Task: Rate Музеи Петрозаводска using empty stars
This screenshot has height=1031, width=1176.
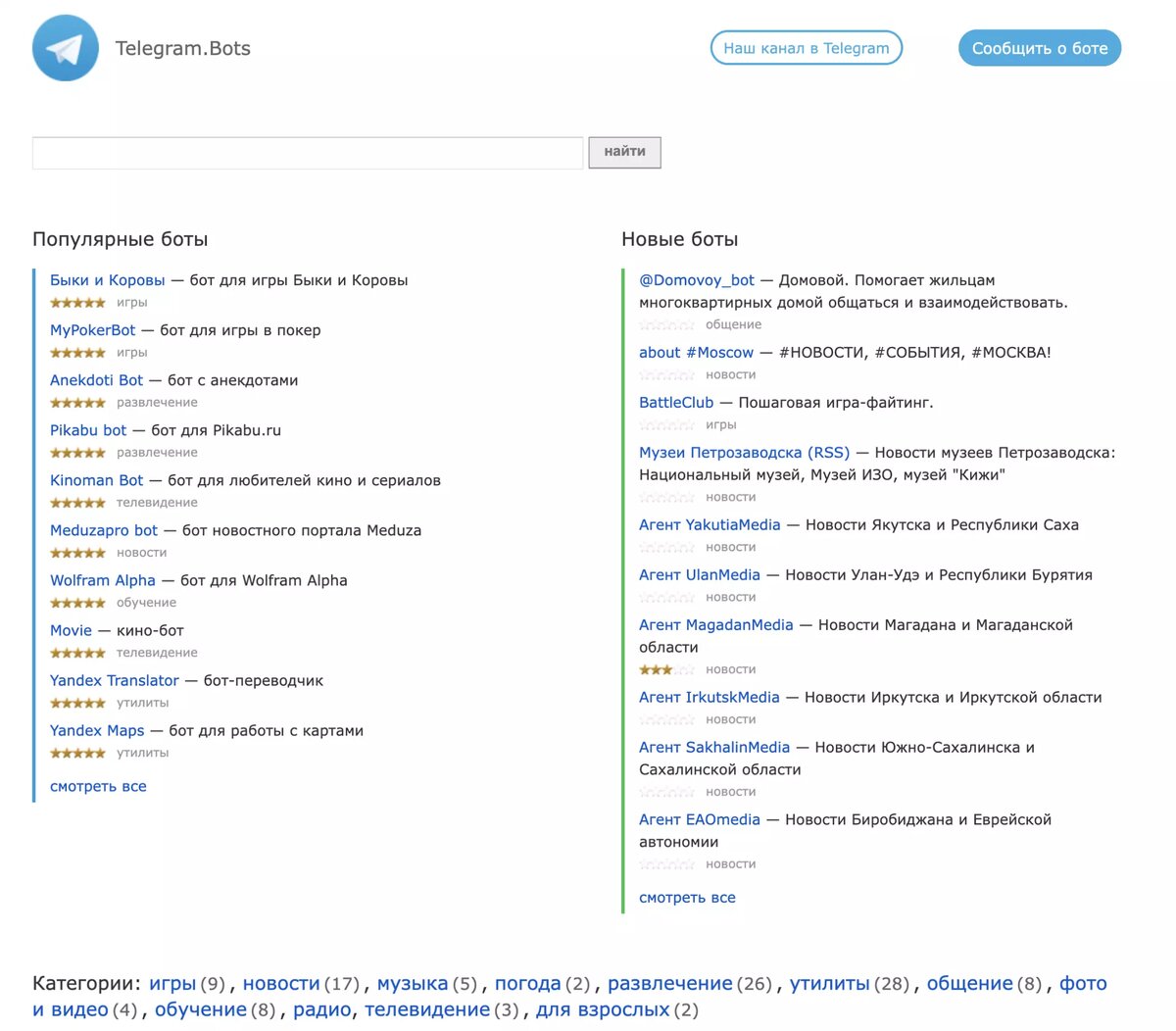Action: (x=666, y=498)
